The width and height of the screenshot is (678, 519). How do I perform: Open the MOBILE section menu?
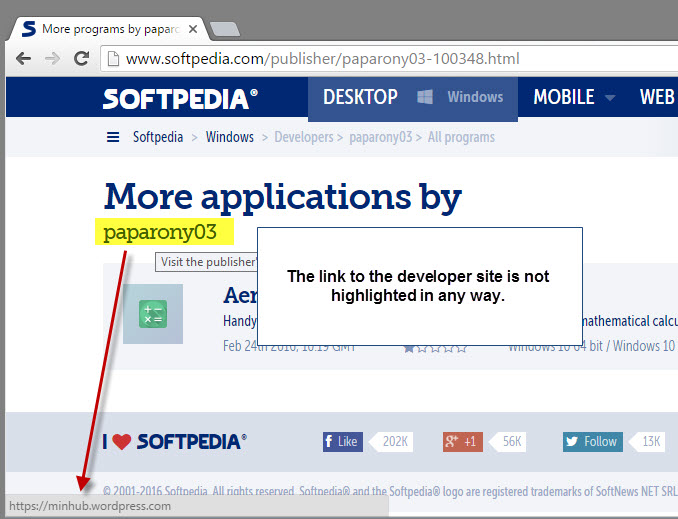[x=564, y=97]
